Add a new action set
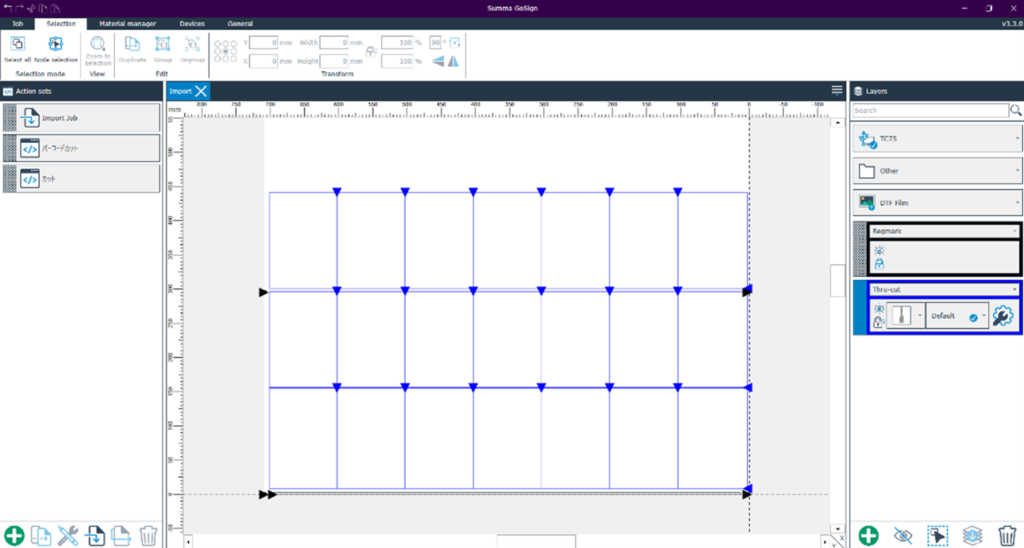The image size is (1024, 548). (x=14, y=536)
